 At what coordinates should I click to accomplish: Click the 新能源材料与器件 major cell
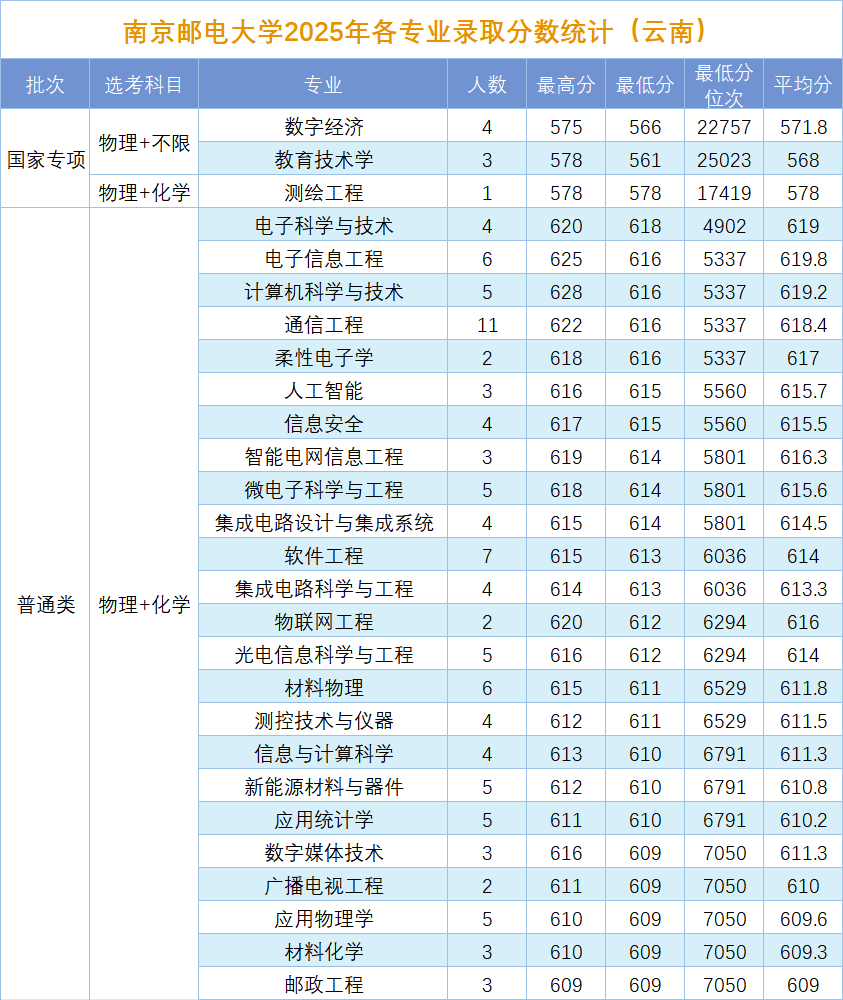323,787
